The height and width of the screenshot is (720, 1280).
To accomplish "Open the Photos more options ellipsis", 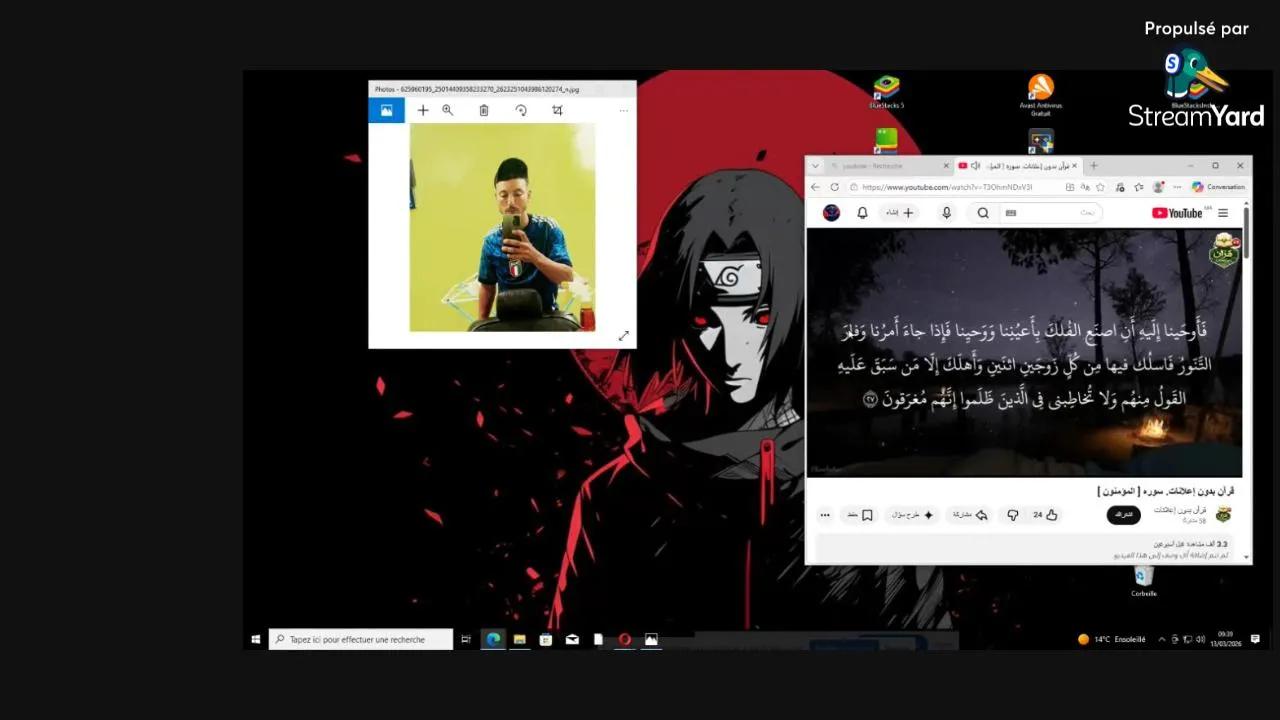I will tap(624, 110).
